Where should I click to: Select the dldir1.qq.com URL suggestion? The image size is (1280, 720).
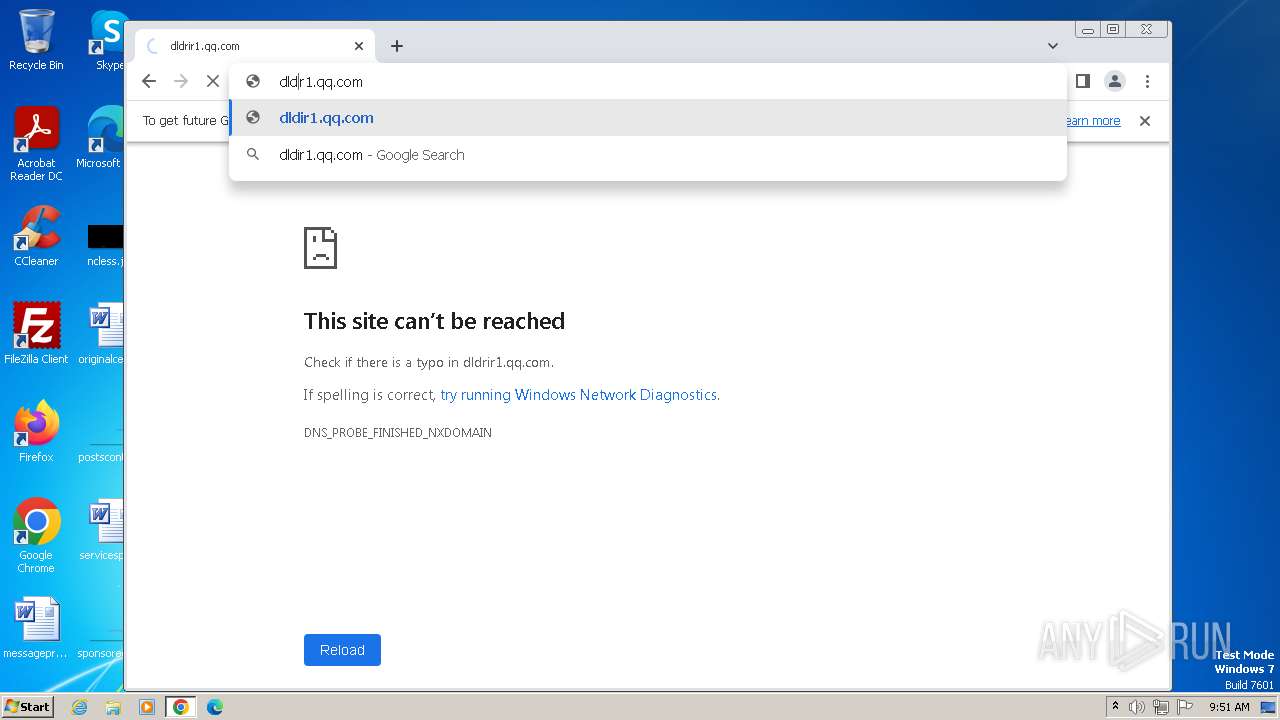[648, 118]
